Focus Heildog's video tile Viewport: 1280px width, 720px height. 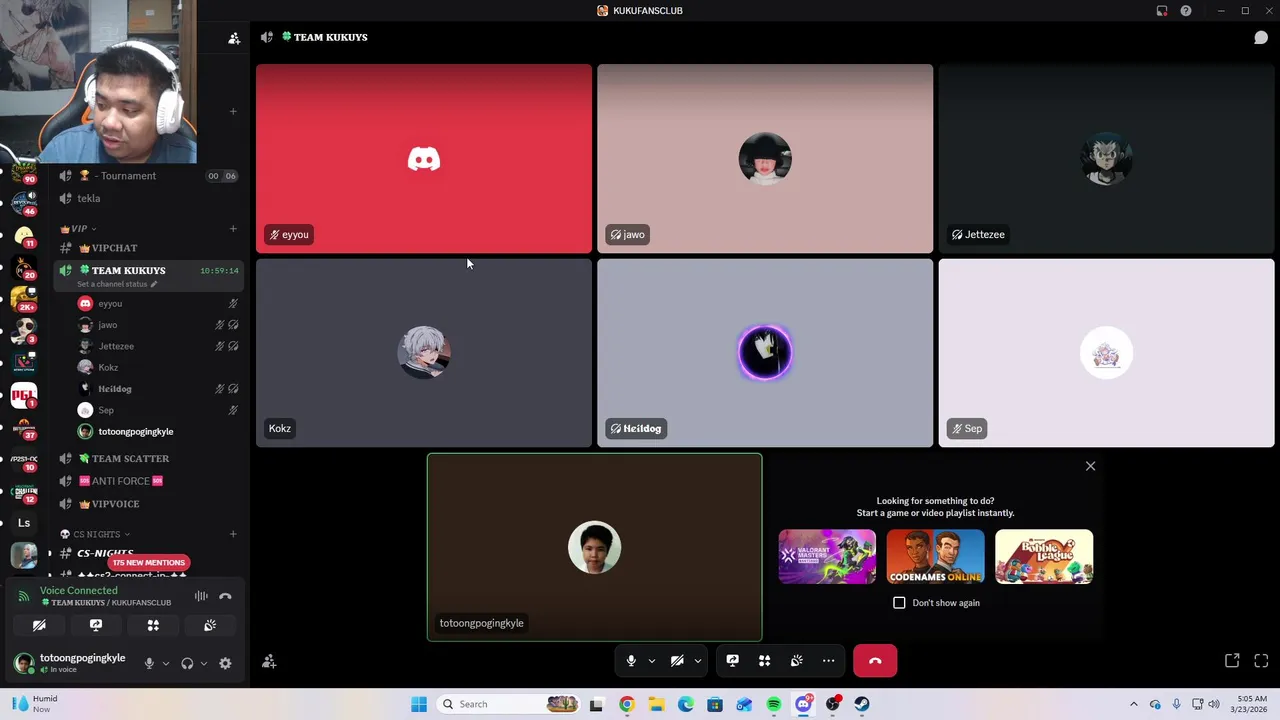(765, 353)
